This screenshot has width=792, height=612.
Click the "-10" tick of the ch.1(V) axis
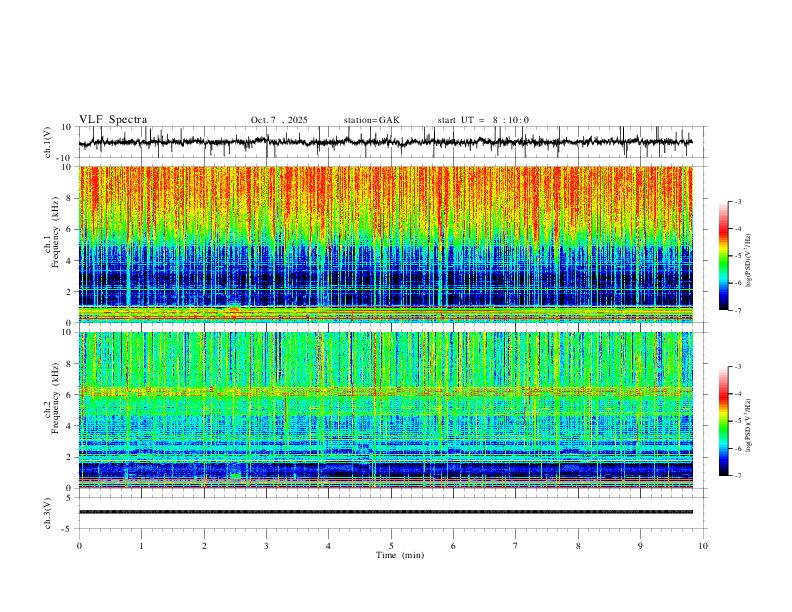[65, 159]
